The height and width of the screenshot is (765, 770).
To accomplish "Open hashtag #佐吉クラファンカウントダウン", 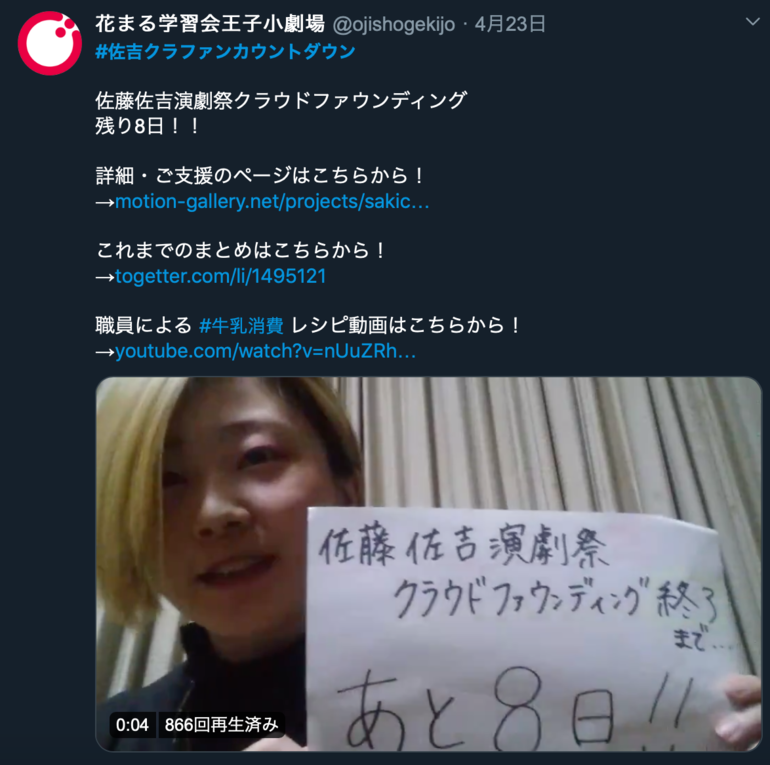I will tap(225, 52).
